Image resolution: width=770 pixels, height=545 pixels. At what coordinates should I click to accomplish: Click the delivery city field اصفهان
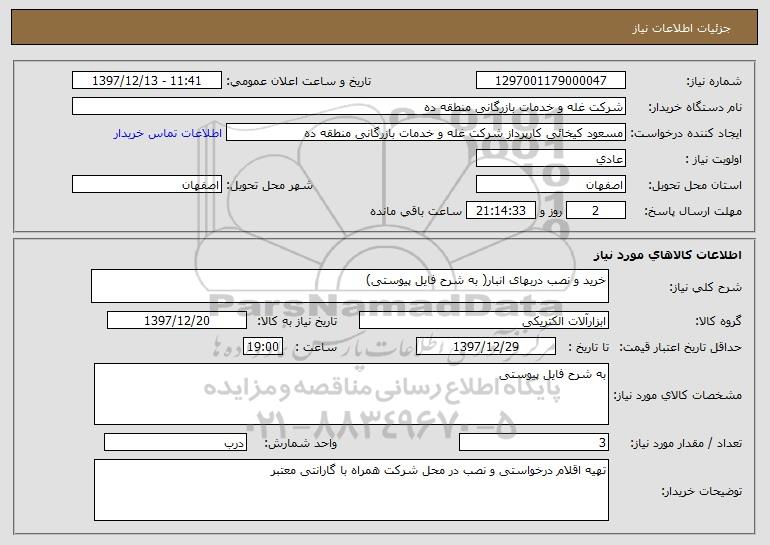(x=147, y=185)
